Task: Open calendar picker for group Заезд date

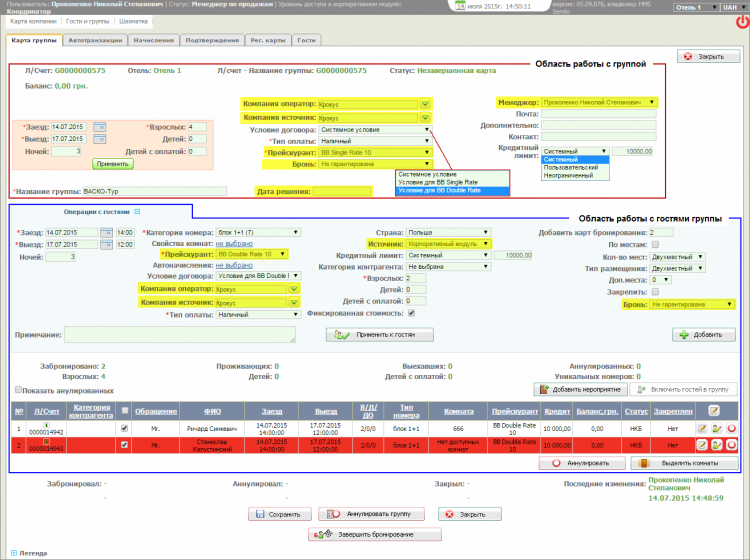Action: click(100, 126)
